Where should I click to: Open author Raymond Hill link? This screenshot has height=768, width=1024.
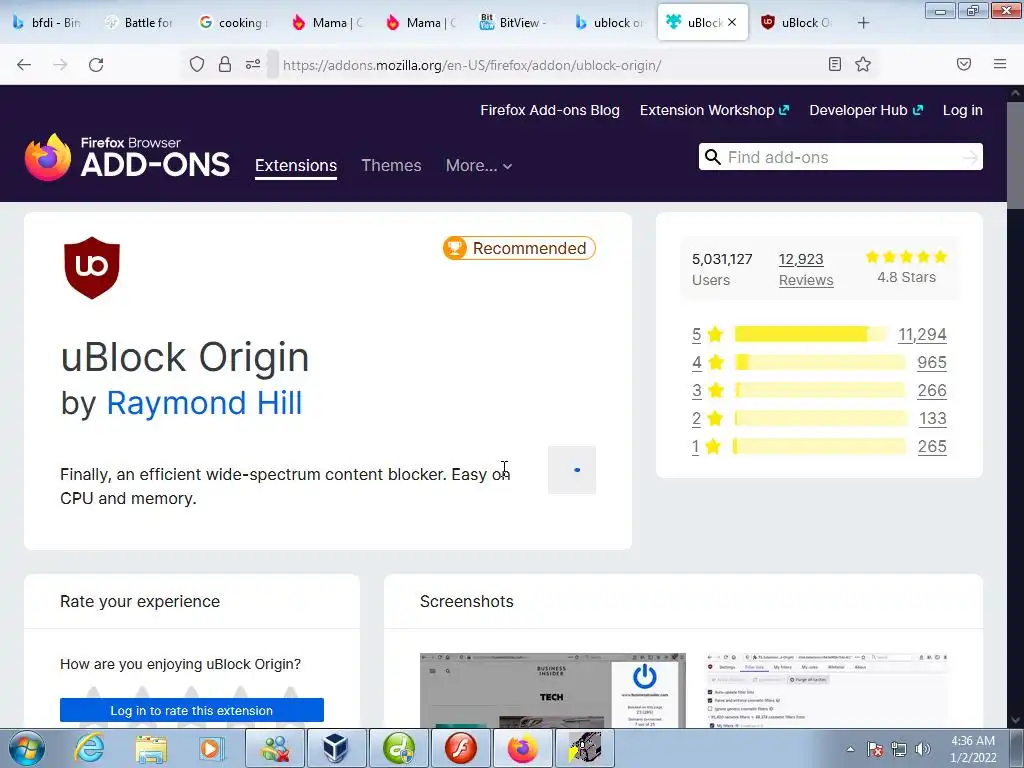(x=204, y=403)
